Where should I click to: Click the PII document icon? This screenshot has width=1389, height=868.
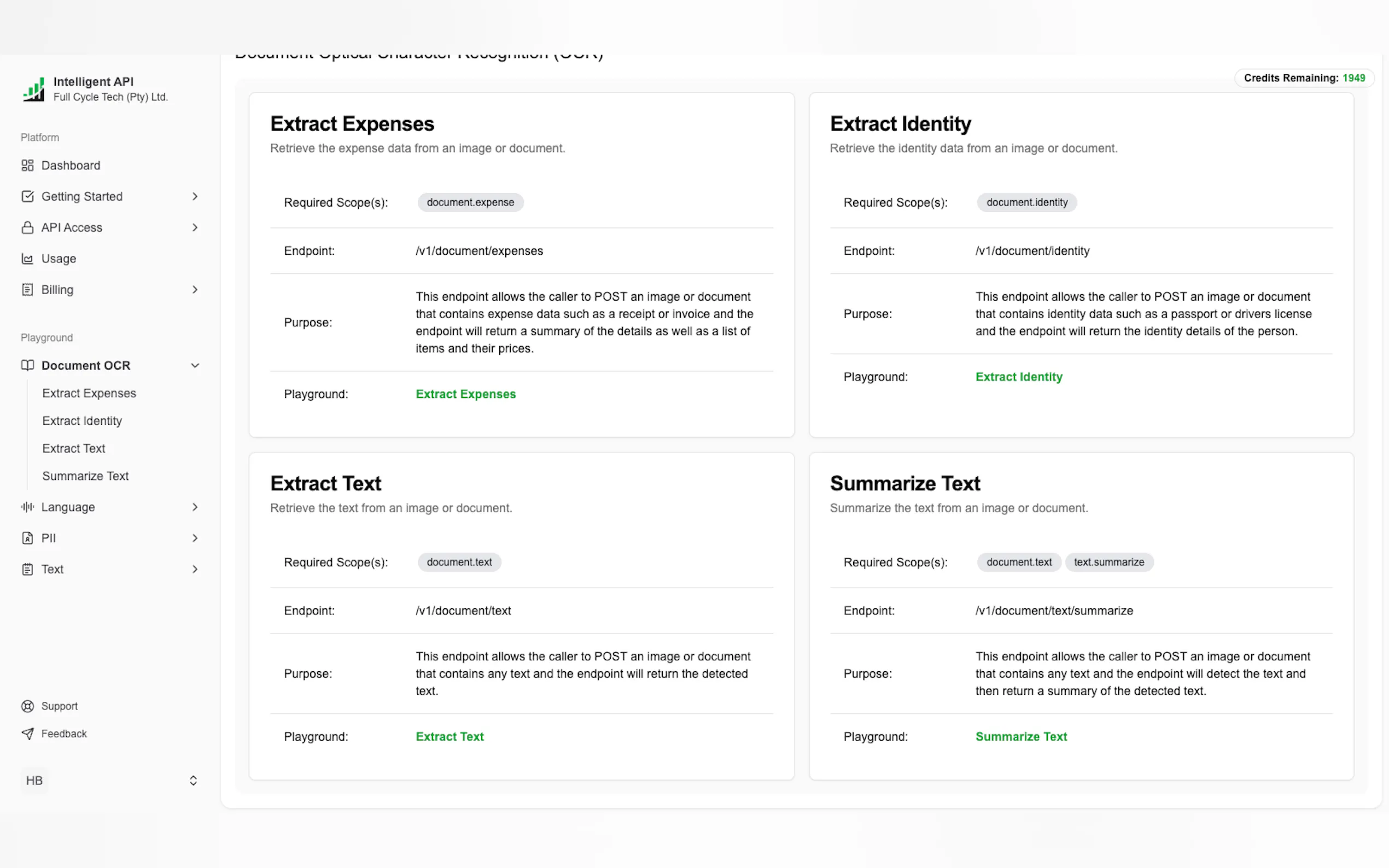coord(27,538)
